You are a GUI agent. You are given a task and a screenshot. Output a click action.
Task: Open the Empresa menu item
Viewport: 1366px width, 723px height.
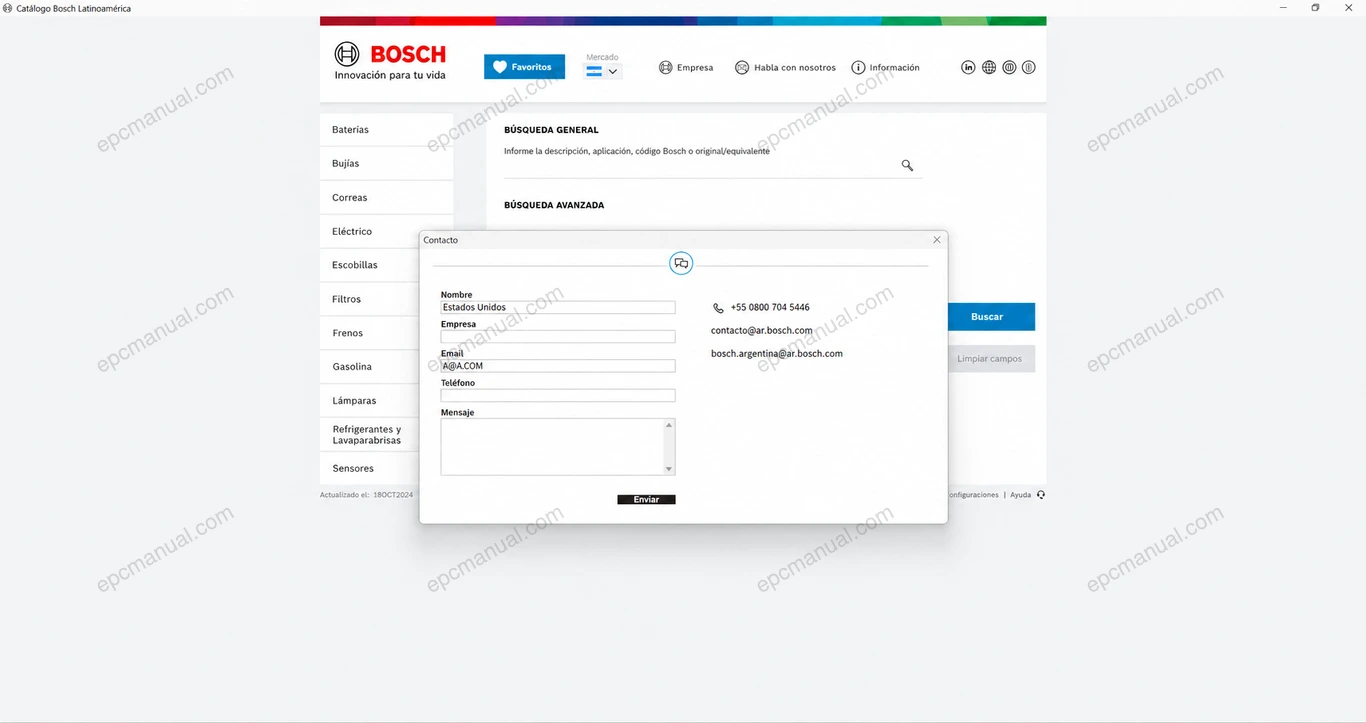[x=686, y=68]
